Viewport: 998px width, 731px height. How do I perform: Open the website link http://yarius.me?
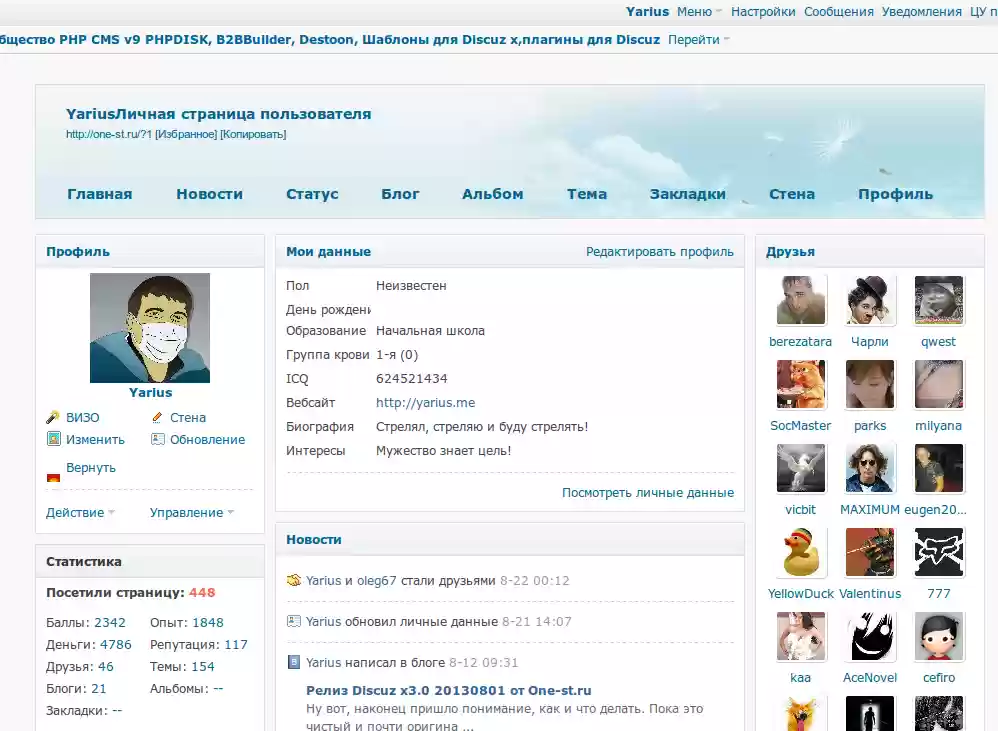click(425, 402)
